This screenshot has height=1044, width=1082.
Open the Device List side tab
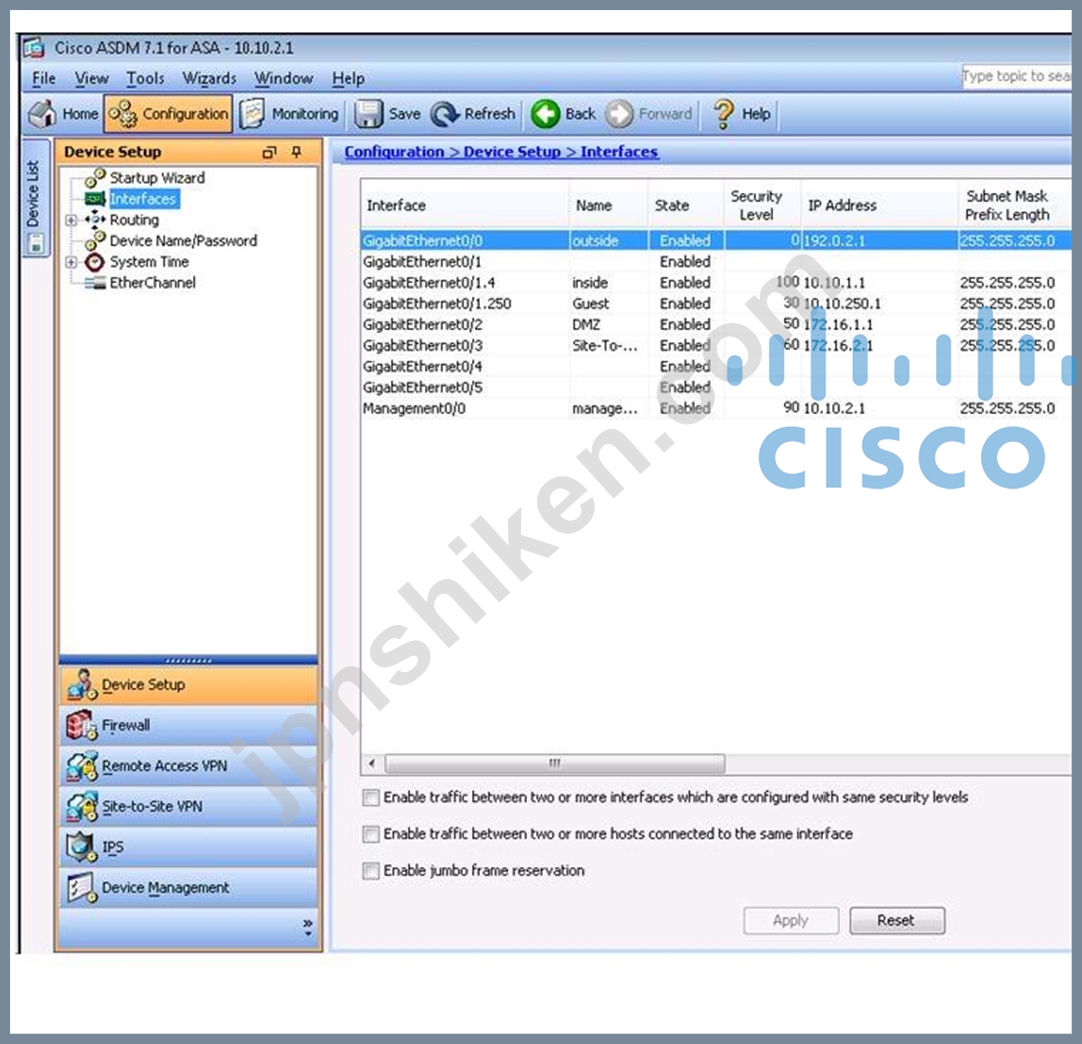(35, 197)
